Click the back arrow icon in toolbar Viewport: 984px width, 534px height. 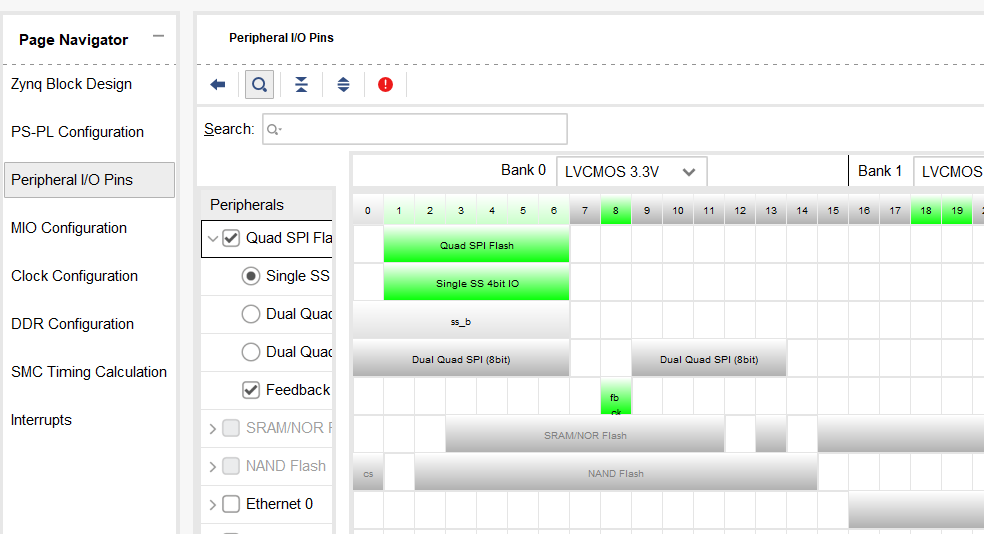pyautogui.click(x=218, y=85)
